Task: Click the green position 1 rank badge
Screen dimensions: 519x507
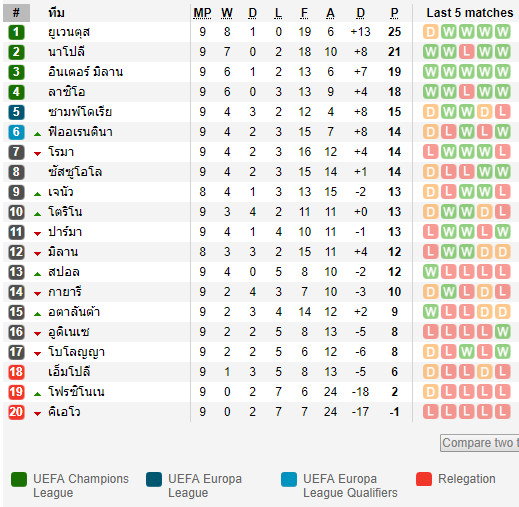Action: [16, 32]
